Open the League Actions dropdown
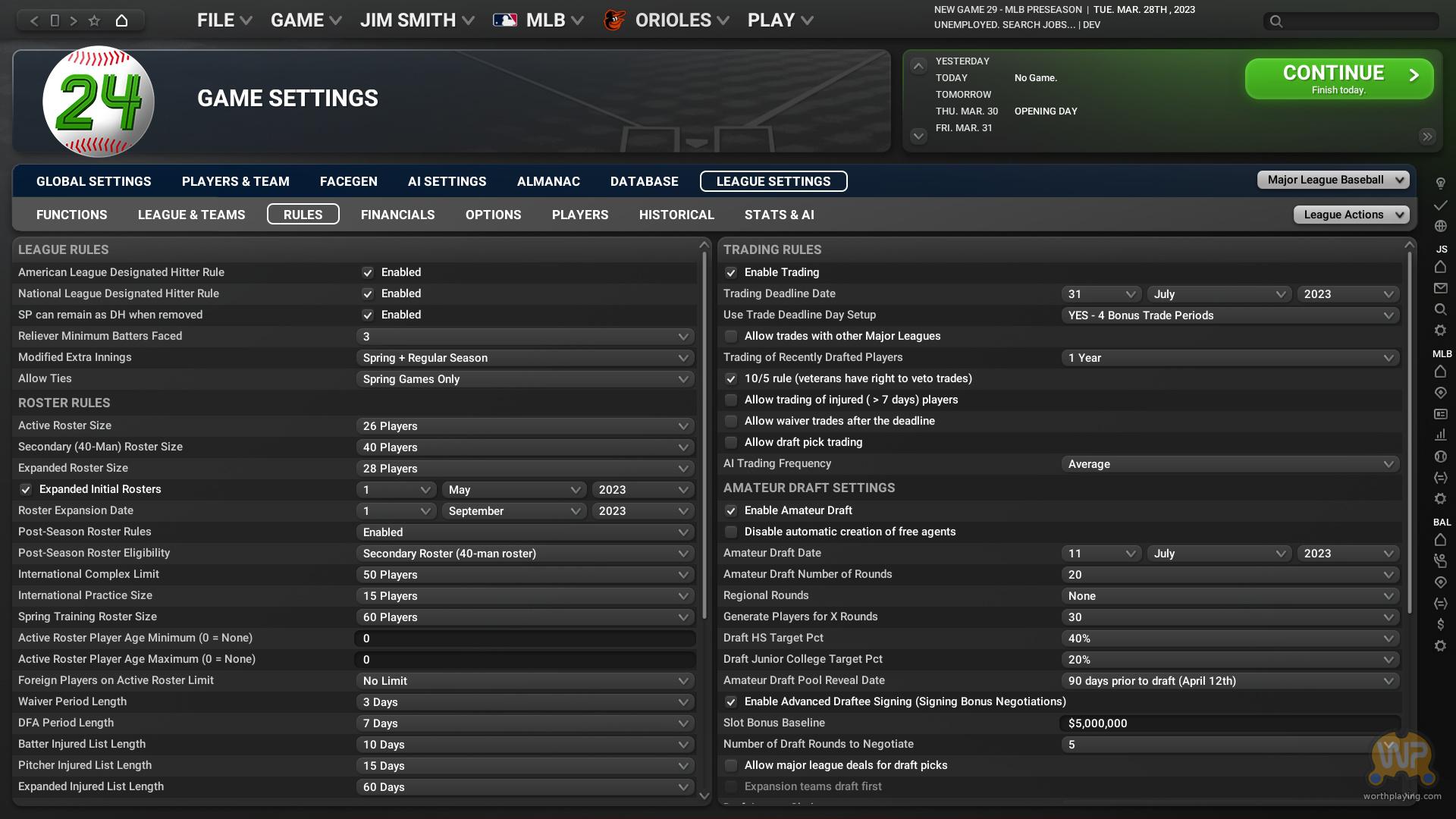This screenshot has width=1456, height=819. [1351, 215]
